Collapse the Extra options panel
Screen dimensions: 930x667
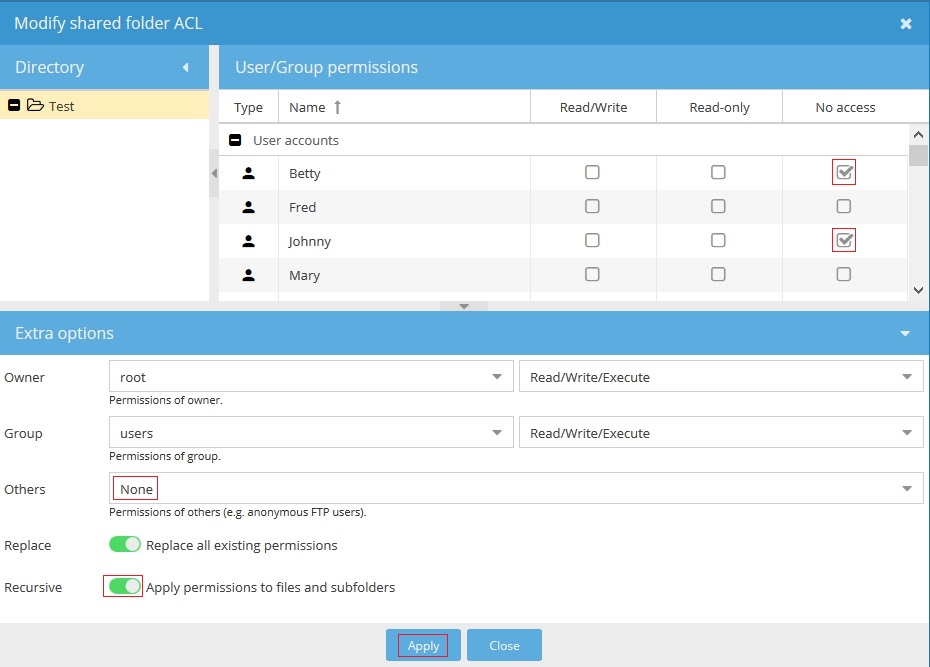pos(905,333)
